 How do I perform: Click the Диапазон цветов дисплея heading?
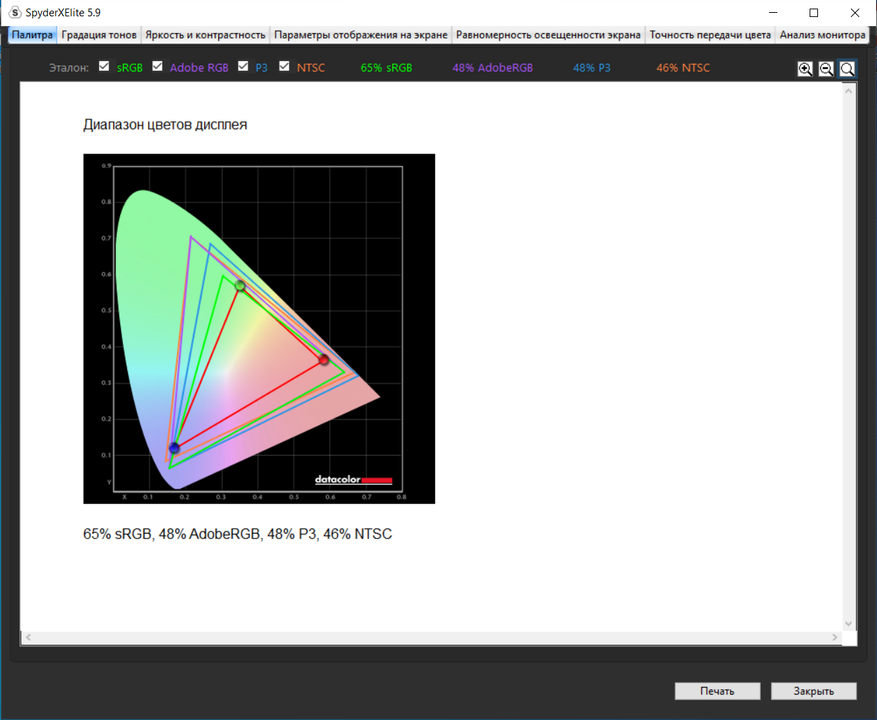click(x=165, y=124)
